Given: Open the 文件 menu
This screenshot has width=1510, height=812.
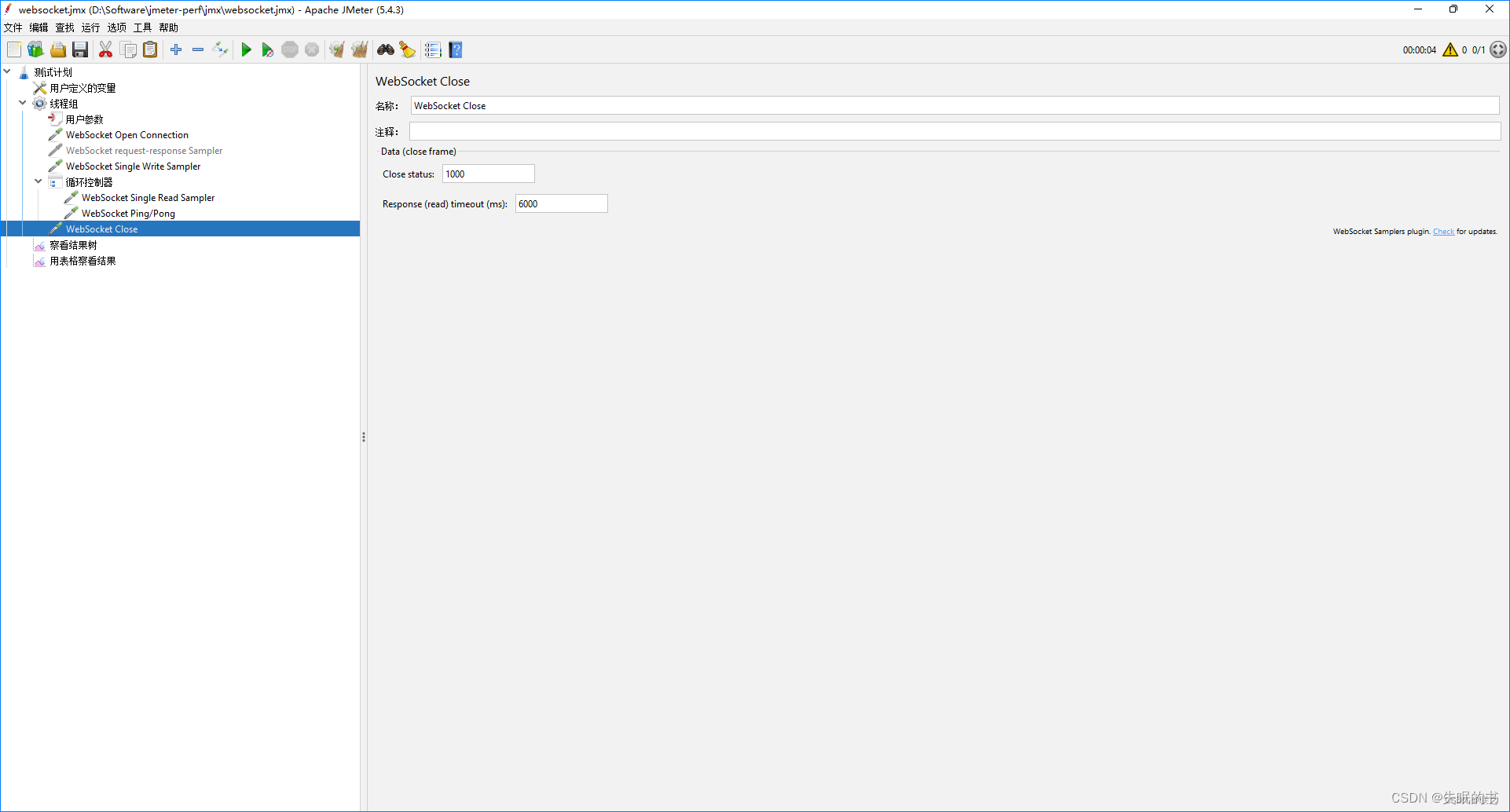Looking at the screenshot, I should point(13,27).
